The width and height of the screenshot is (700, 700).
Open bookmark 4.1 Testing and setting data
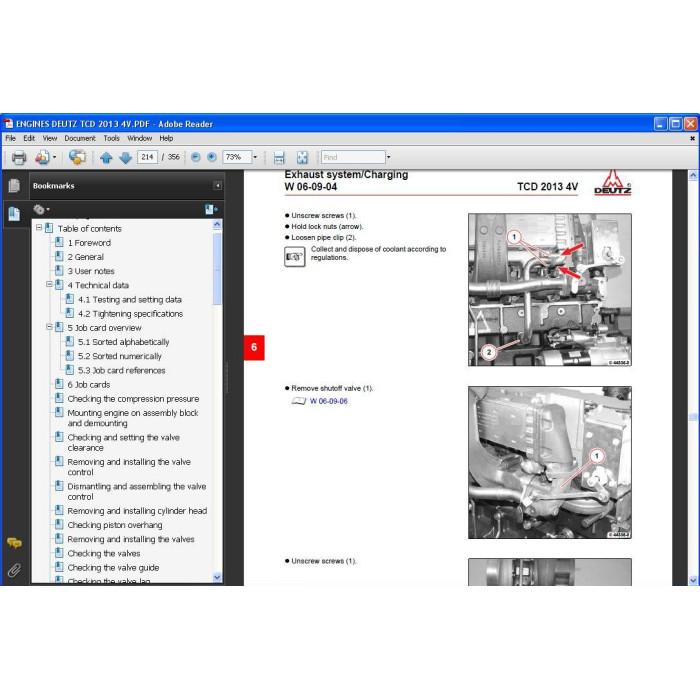pyautogui.click(x=130, y=300)
